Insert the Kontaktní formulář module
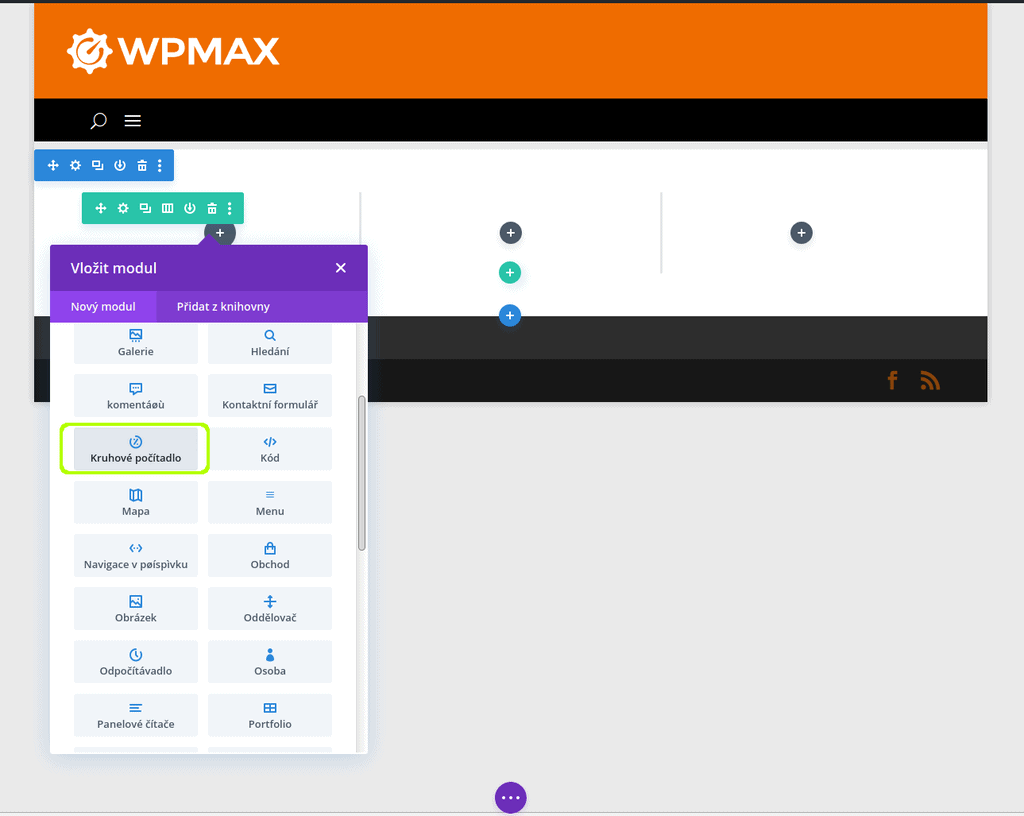1024x816 pixels. [x=270, y=396]
